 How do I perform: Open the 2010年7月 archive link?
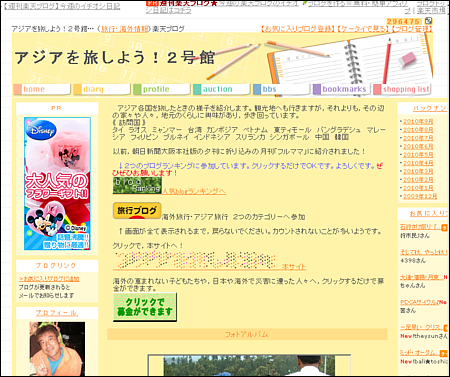tap(418, 138)
